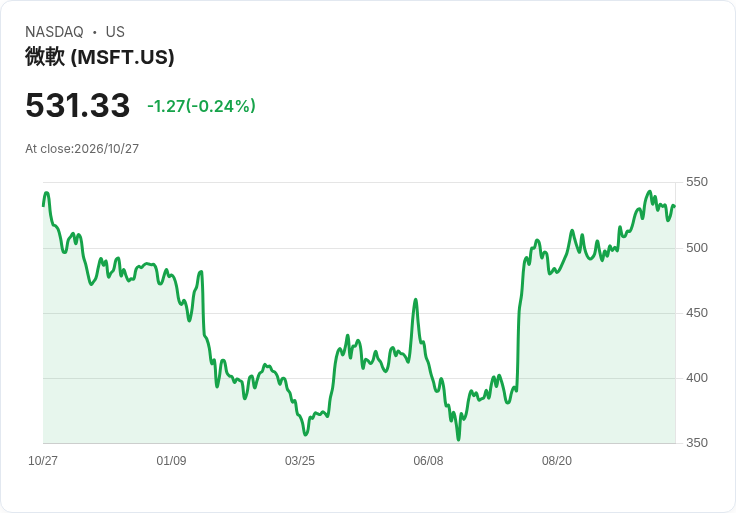This screenshot has width=736, height=513.
Task: Click the 06/08 date axis label
Action: [x=428, y=461]
